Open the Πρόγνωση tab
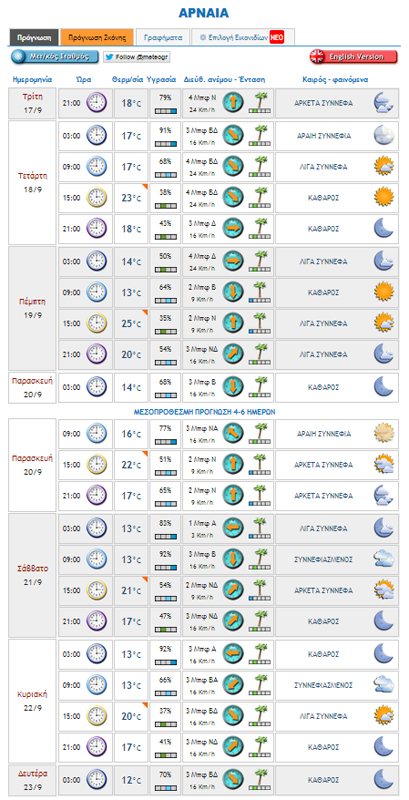Image resolution: width=409 pixels, height=800 pixels. (34, 38)
